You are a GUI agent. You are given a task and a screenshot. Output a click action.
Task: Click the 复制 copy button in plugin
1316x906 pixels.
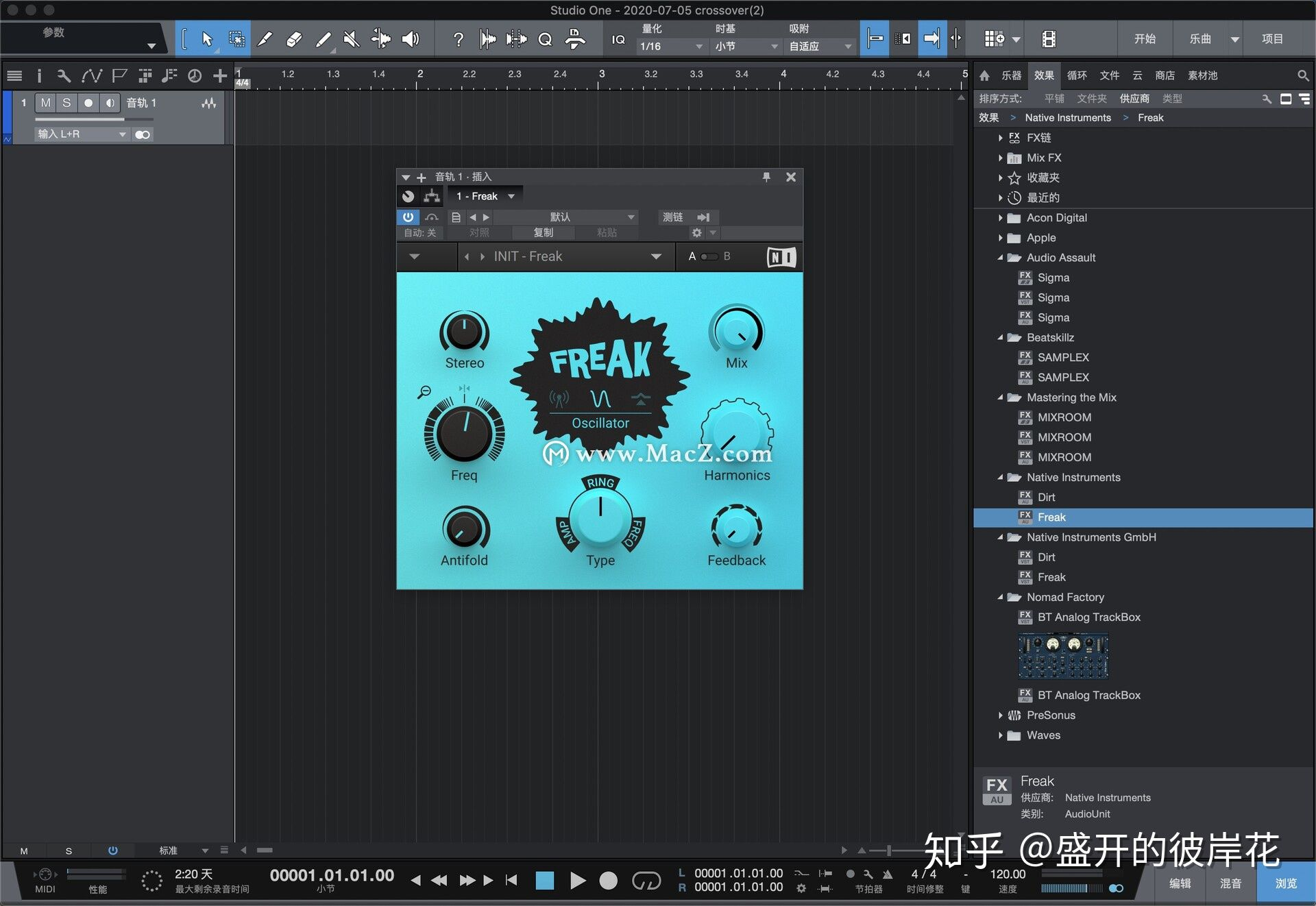coord(544,233)
